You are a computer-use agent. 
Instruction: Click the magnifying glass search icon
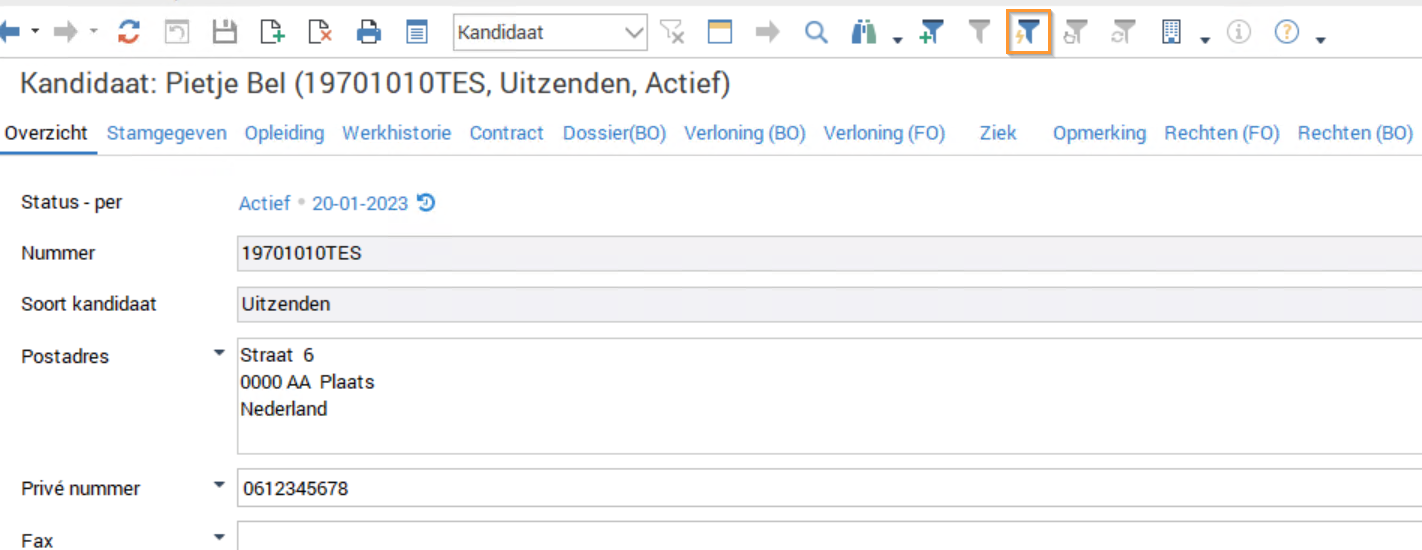pyautogui.click(x=817, y=32)
